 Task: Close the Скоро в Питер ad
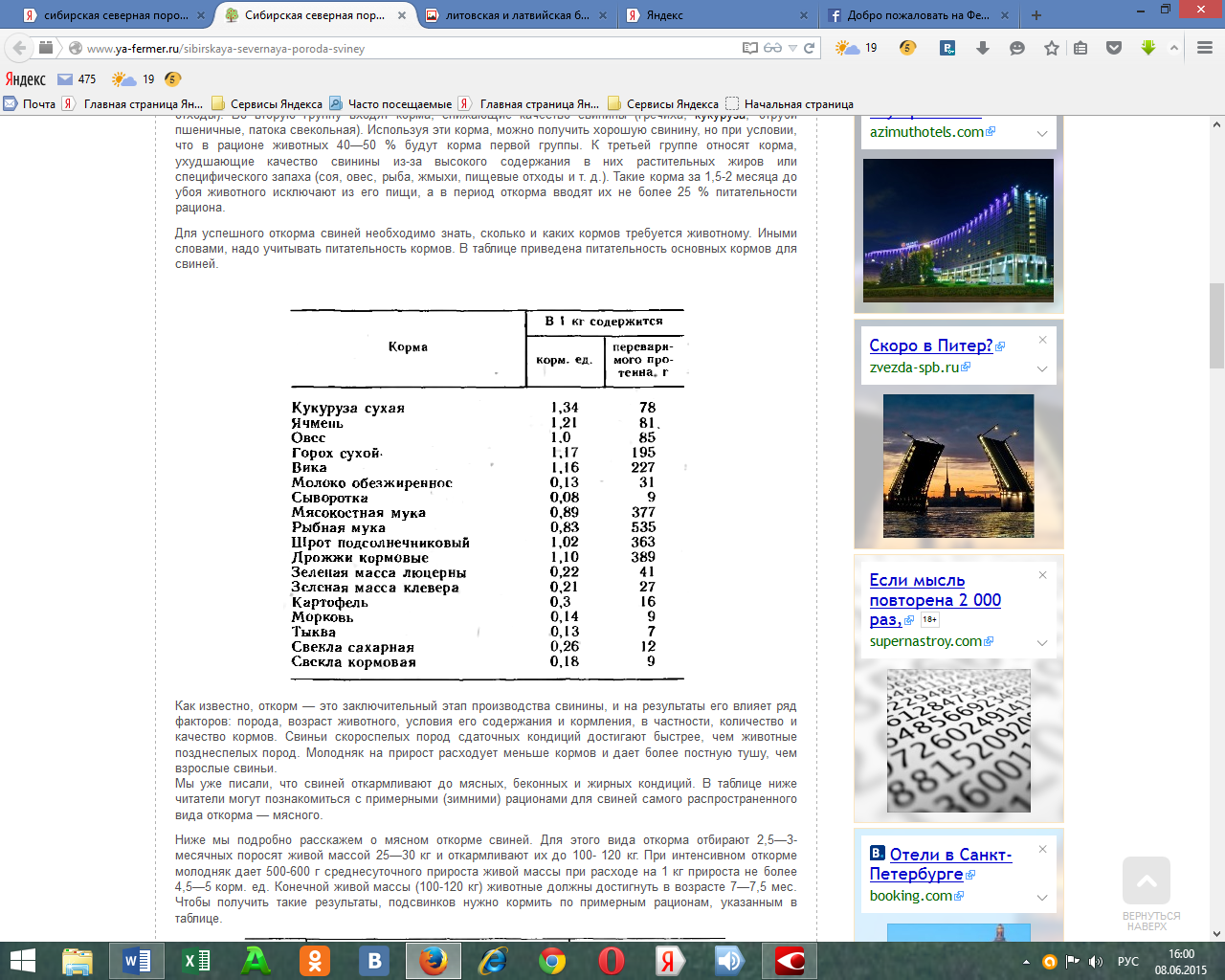coord(1042,340)
